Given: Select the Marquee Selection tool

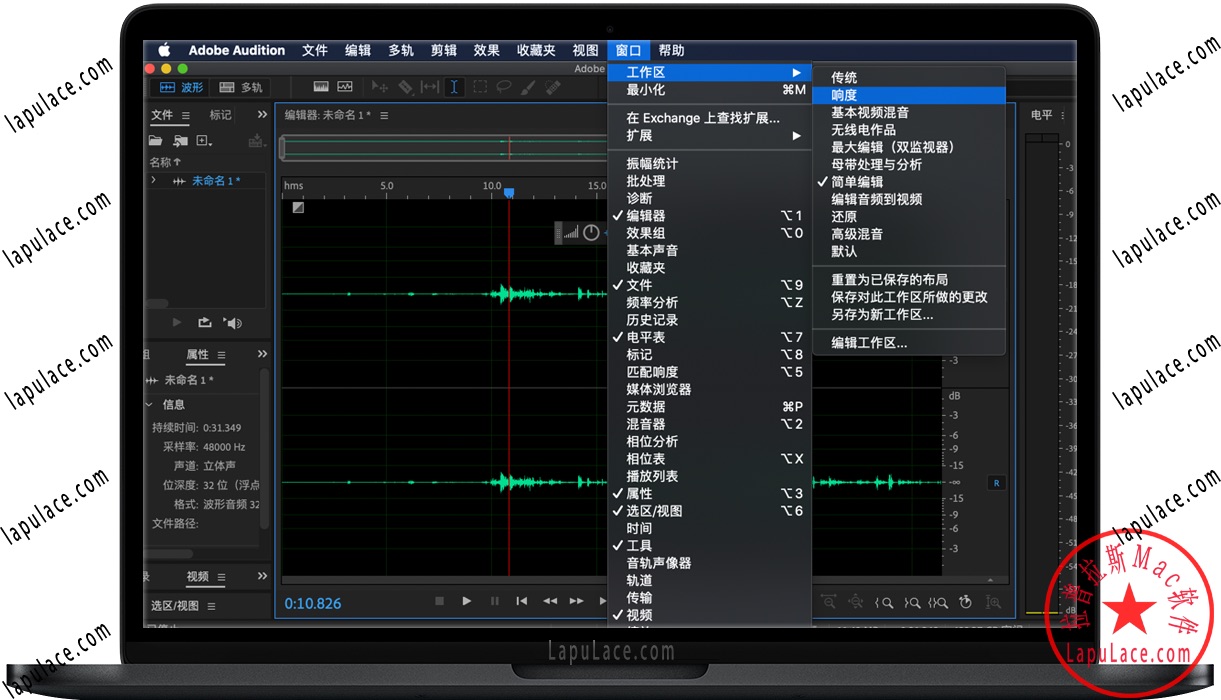Looking at the screenshot, I should (479, 87).
